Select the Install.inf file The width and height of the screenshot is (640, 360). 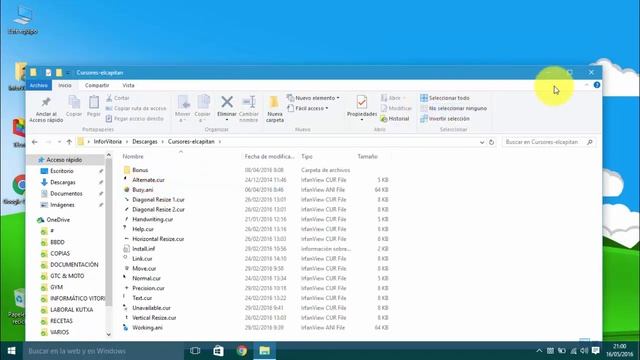144,249
